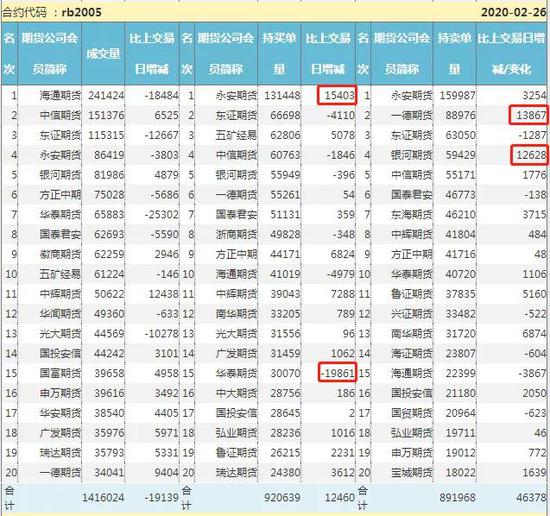Click the 持买单量 column header
550x516 pixels.
279,54
